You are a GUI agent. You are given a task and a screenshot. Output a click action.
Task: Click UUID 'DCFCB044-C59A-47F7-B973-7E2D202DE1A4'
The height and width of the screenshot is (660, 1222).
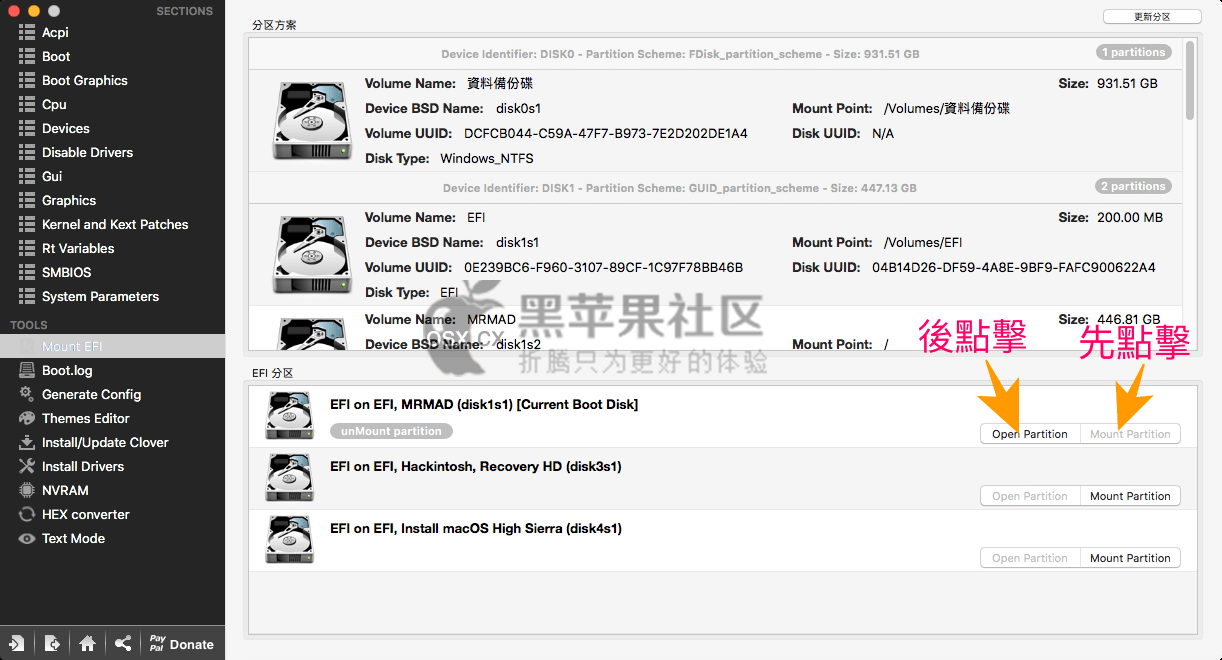(x=606, y=133)
